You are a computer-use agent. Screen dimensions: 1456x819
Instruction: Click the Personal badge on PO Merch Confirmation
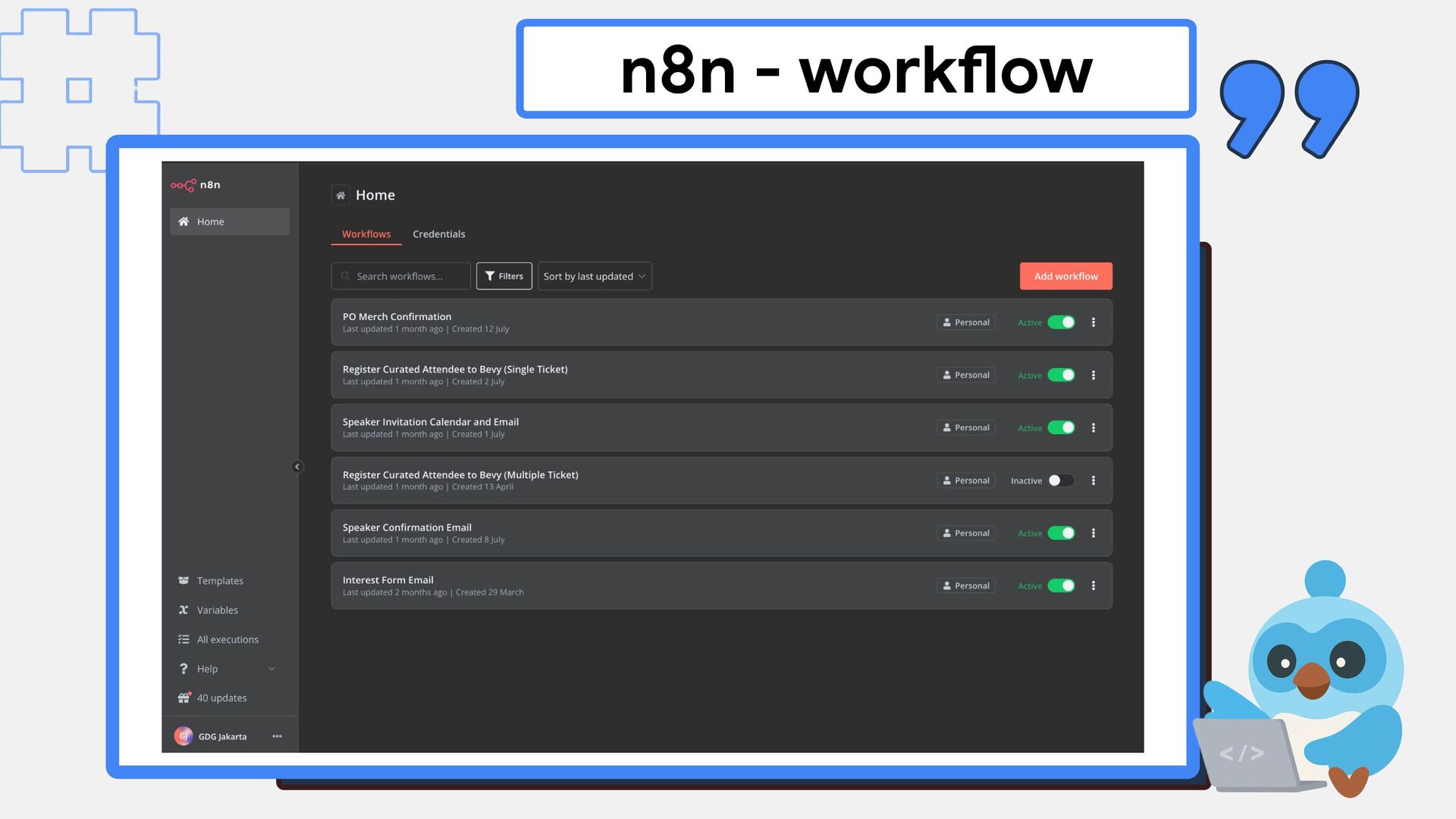pyautogui.click(x=965, y=322)
